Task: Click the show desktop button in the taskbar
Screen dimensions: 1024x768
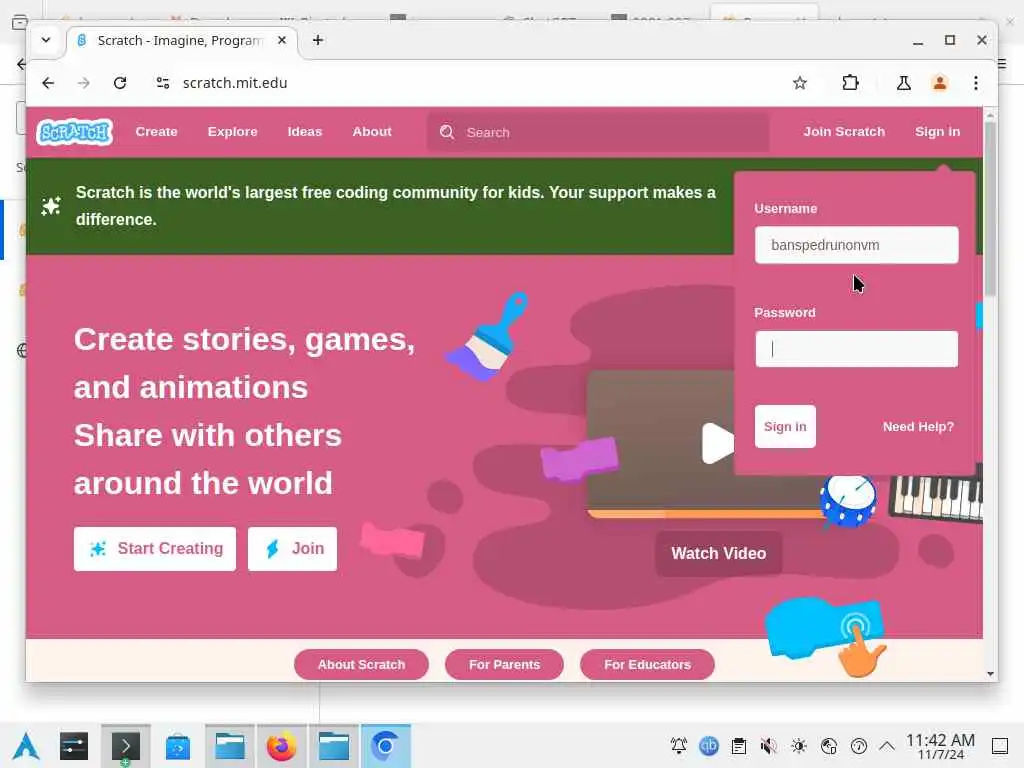Action: click(1000, 746)
